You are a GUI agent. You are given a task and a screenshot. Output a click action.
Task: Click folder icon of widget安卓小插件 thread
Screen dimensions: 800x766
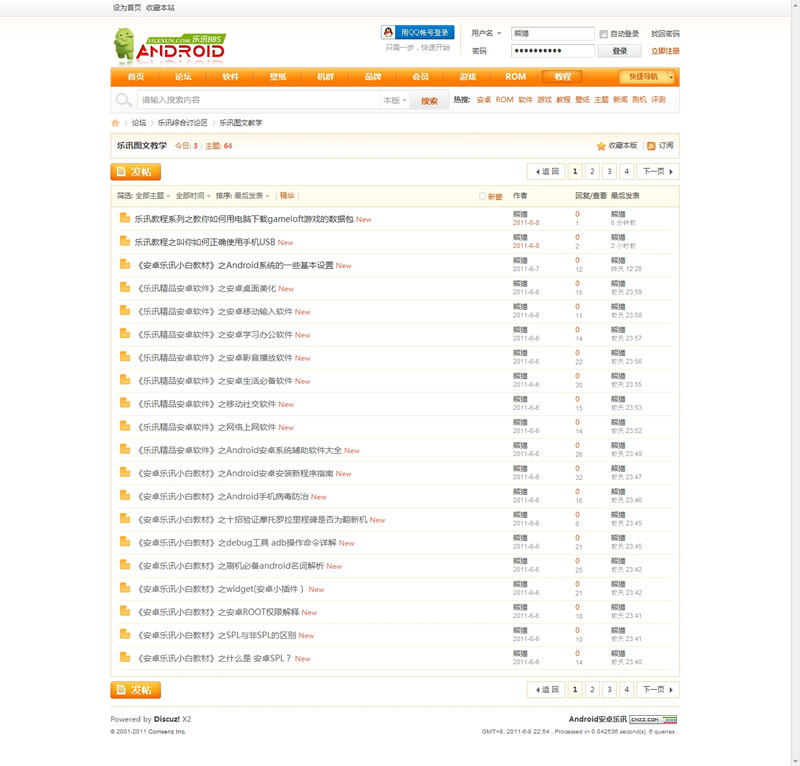pyautogui.click(x=124, y=587)
